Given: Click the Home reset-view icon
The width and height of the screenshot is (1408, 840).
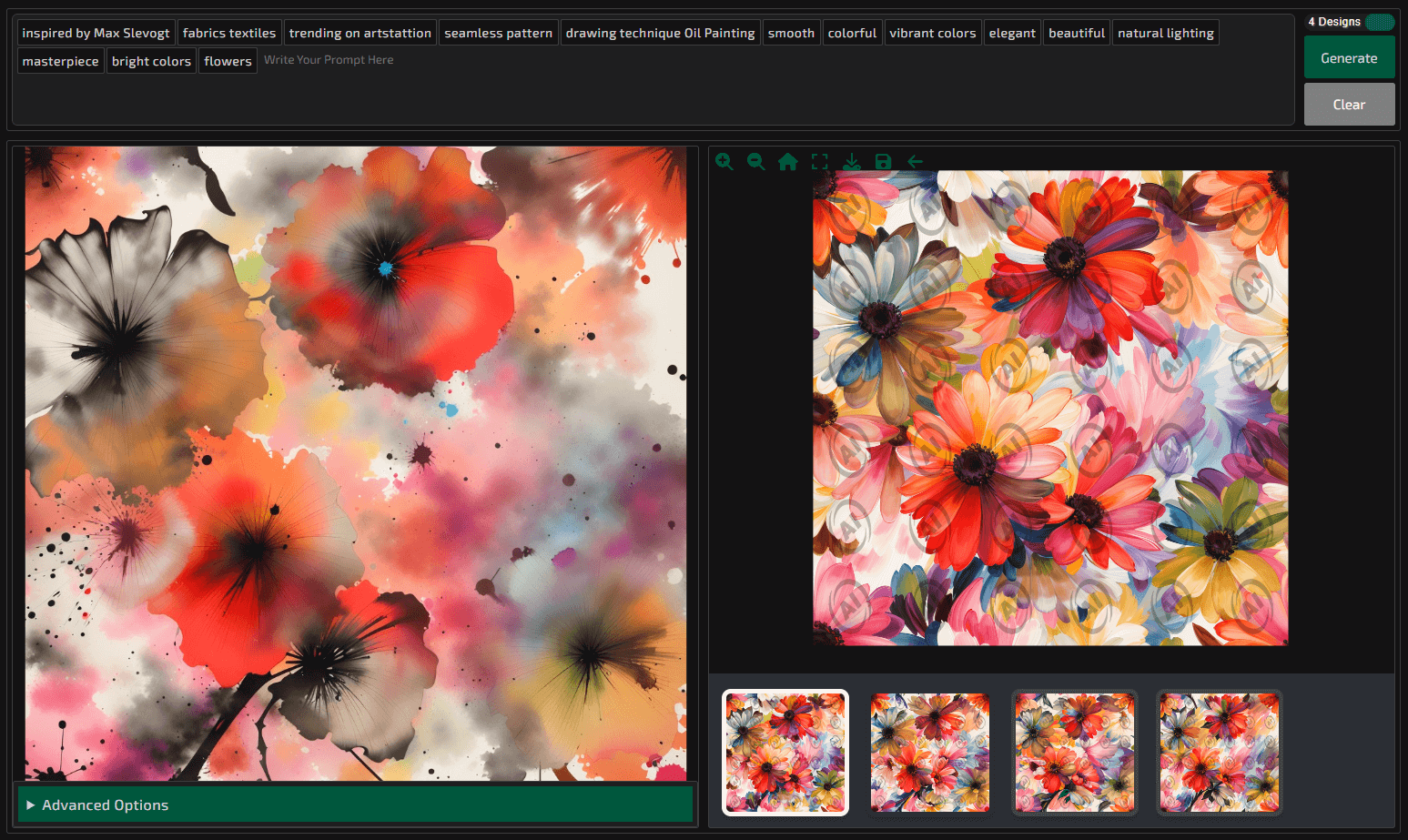Looking at the screenshot, I should (788, 161).
